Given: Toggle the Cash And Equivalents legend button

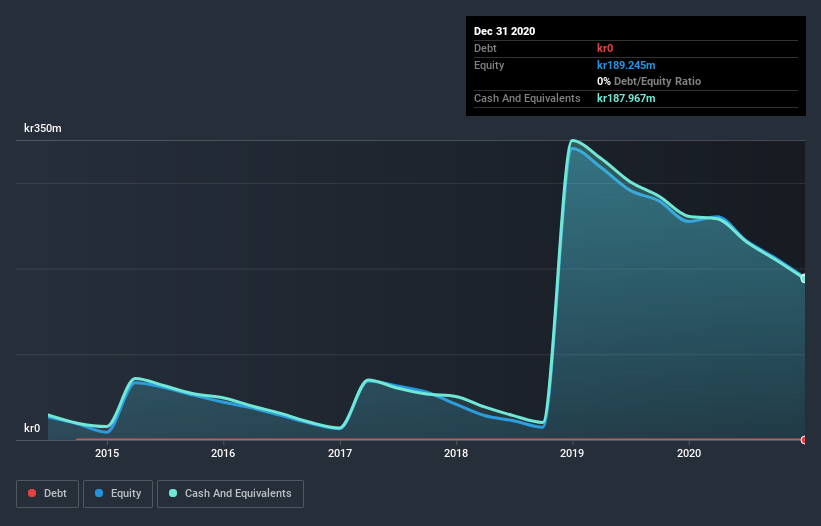Looking at the screenshot, I should coord(230,494).
